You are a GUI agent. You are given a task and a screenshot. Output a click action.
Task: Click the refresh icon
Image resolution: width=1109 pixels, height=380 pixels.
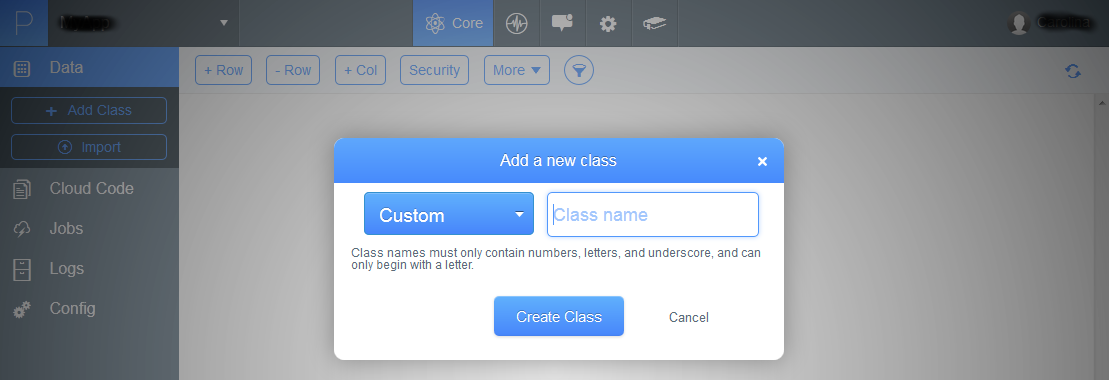(x=1073, y=71)
